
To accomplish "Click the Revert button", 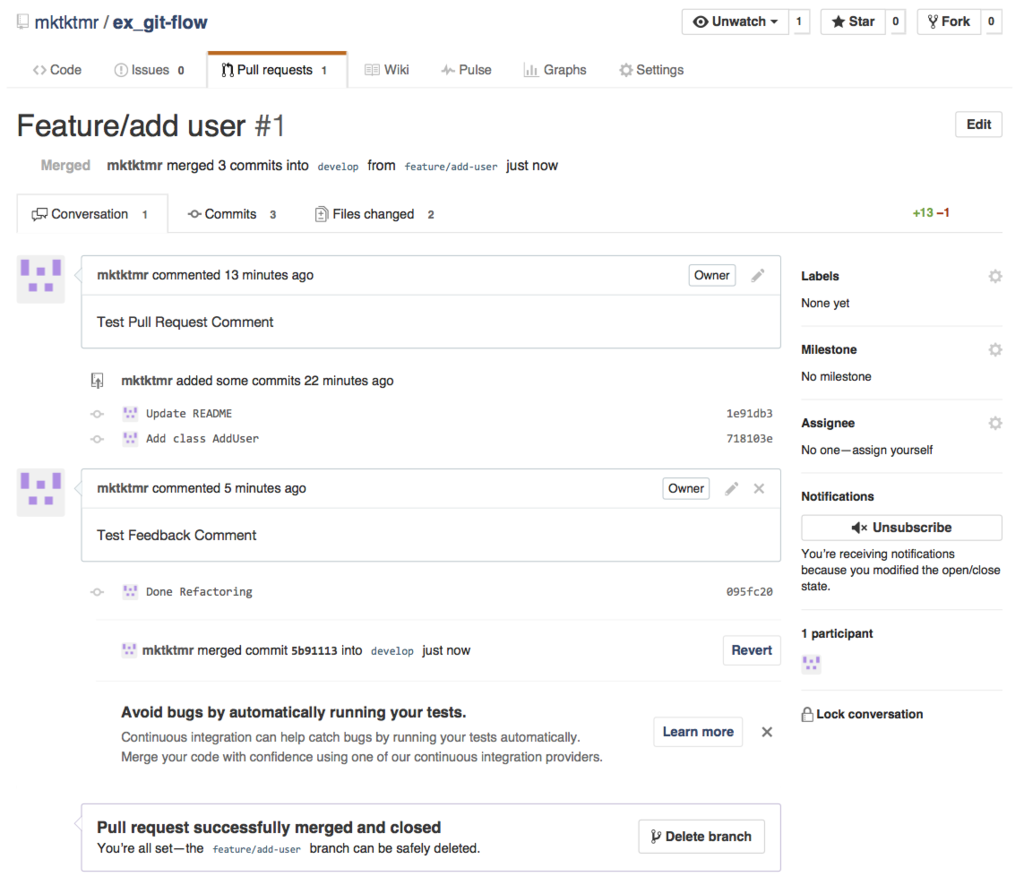I will click(751, 650).
